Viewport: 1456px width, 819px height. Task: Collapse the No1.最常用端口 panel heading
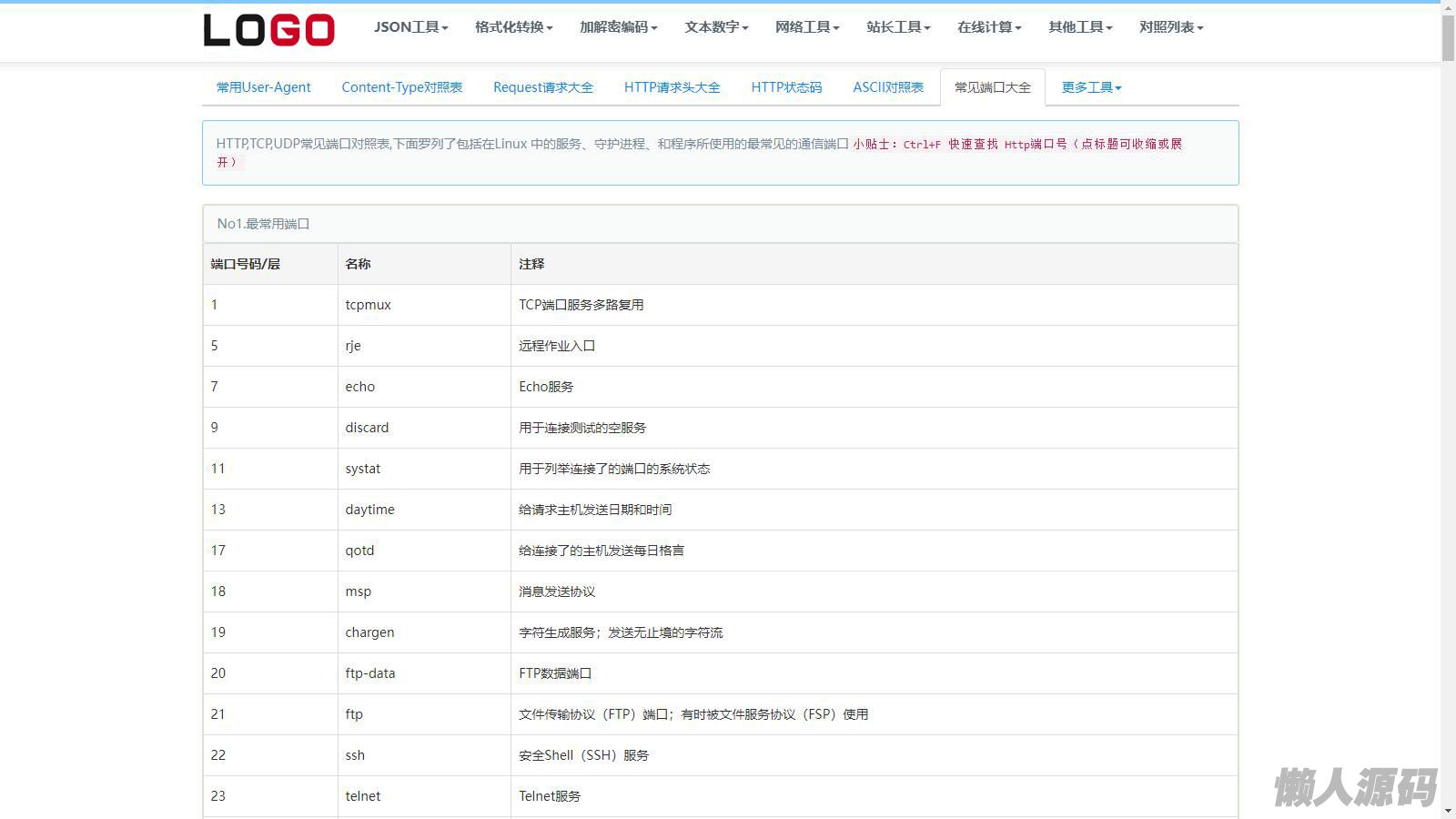263,224
